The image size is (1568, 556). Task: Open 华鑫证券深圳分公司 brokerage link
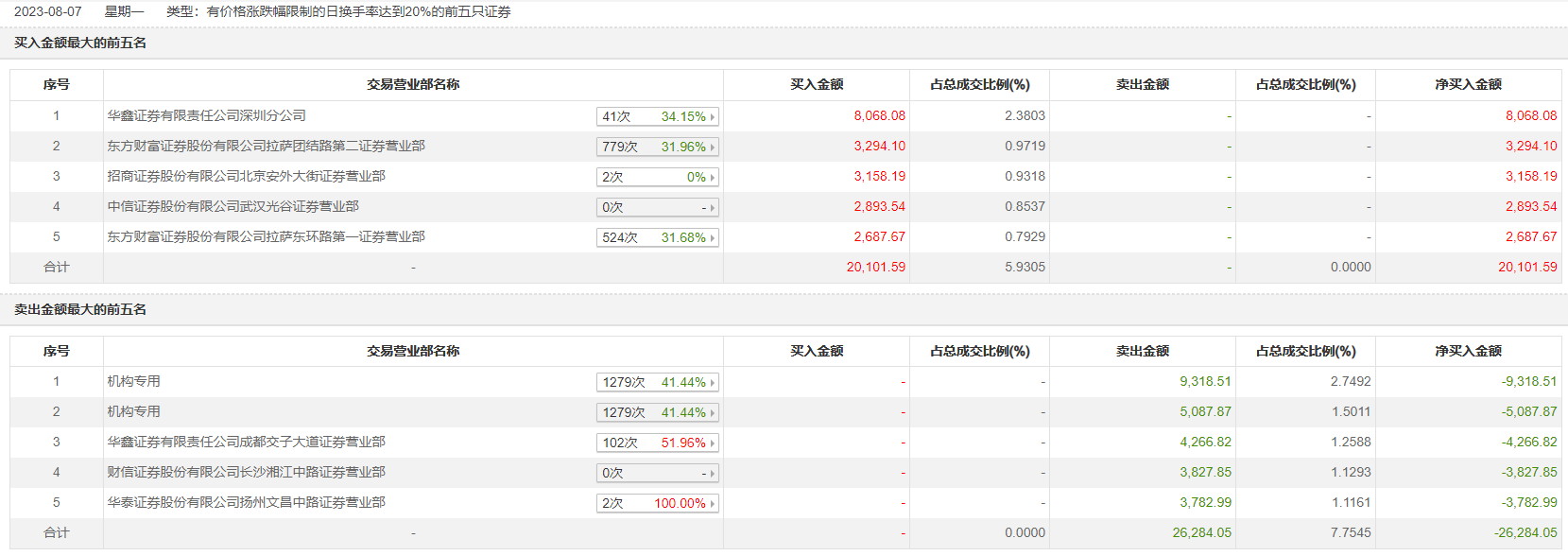click(x=206, y=115)
